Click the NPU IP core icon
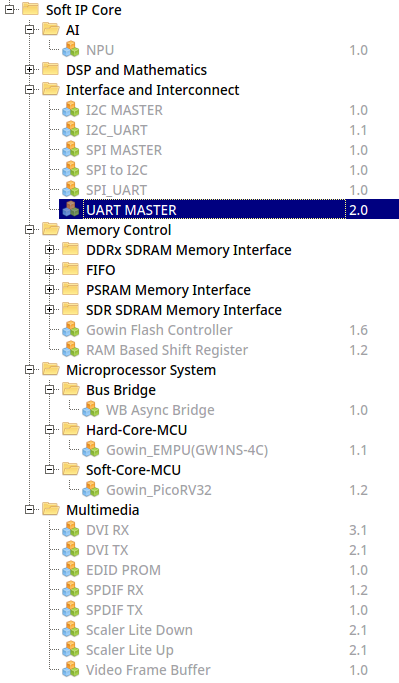Screen dimensions: 399x683 pyautogui.click(x=71, y=50)
